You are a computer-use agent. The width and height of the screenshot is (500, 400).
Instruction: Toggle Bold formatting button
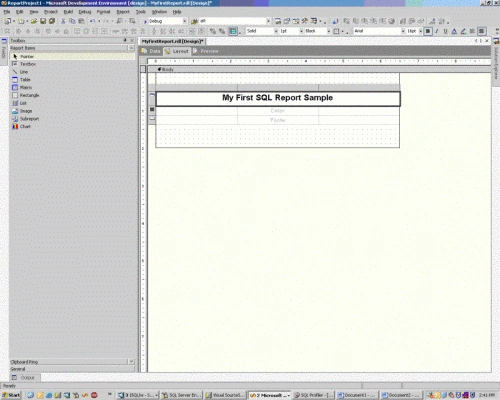428,31
